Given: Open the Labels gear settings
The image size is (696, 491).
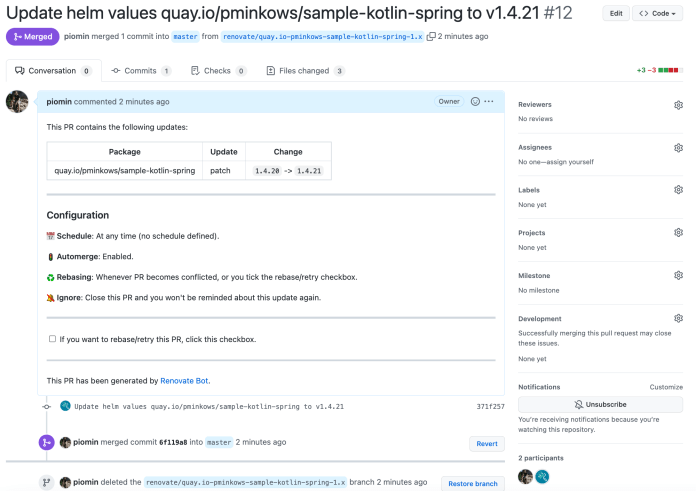Looking at the screenshot, I should (678, 190).
